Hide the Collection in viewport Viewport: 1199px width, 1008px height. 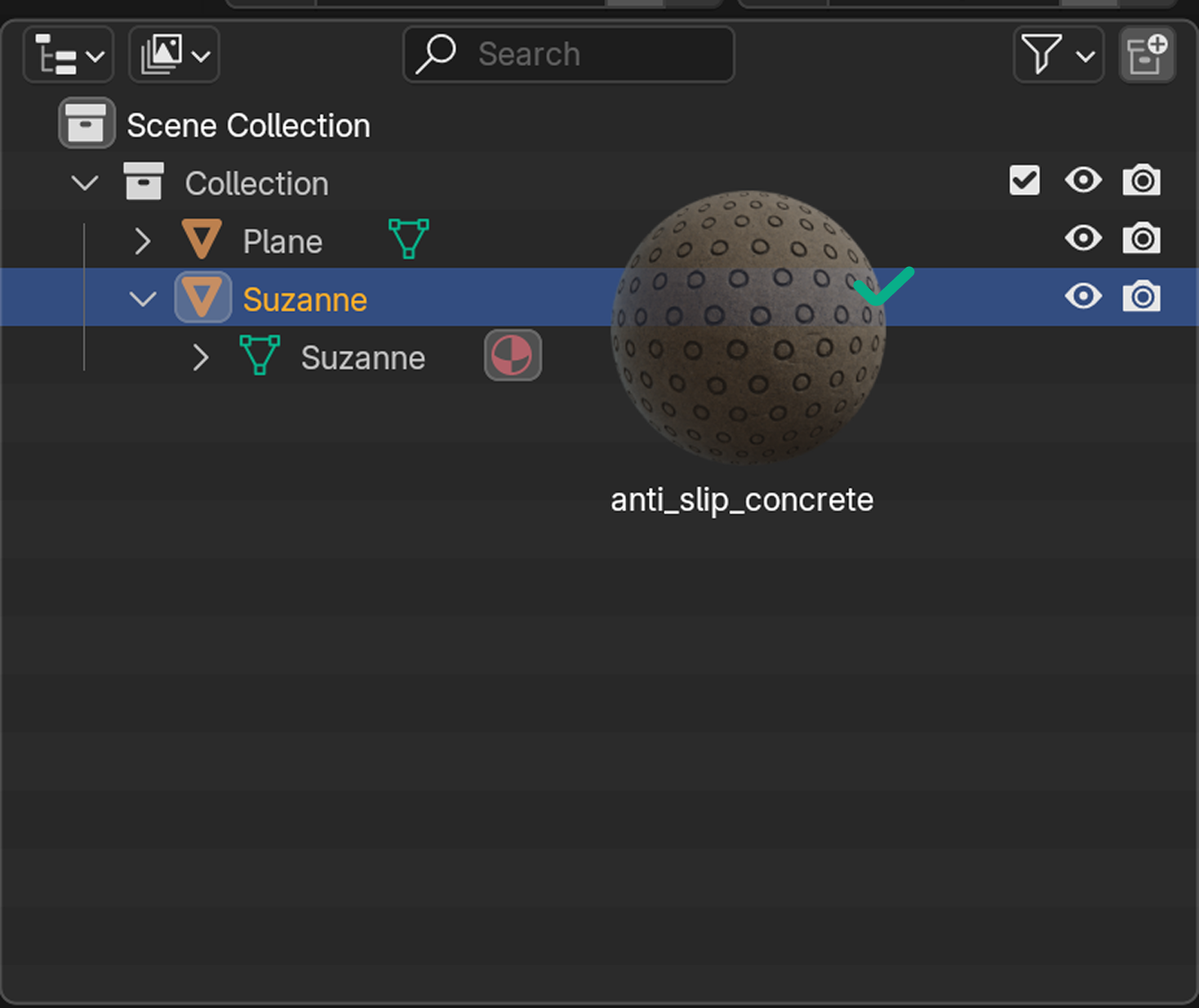[x=1083, y=180]
